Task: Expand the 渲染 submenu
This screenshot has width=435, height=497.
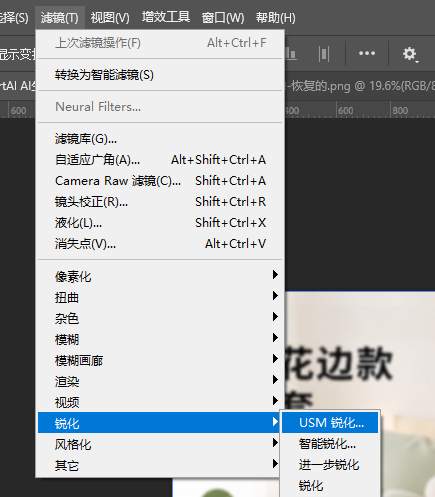Action: (x=160, y=381)
